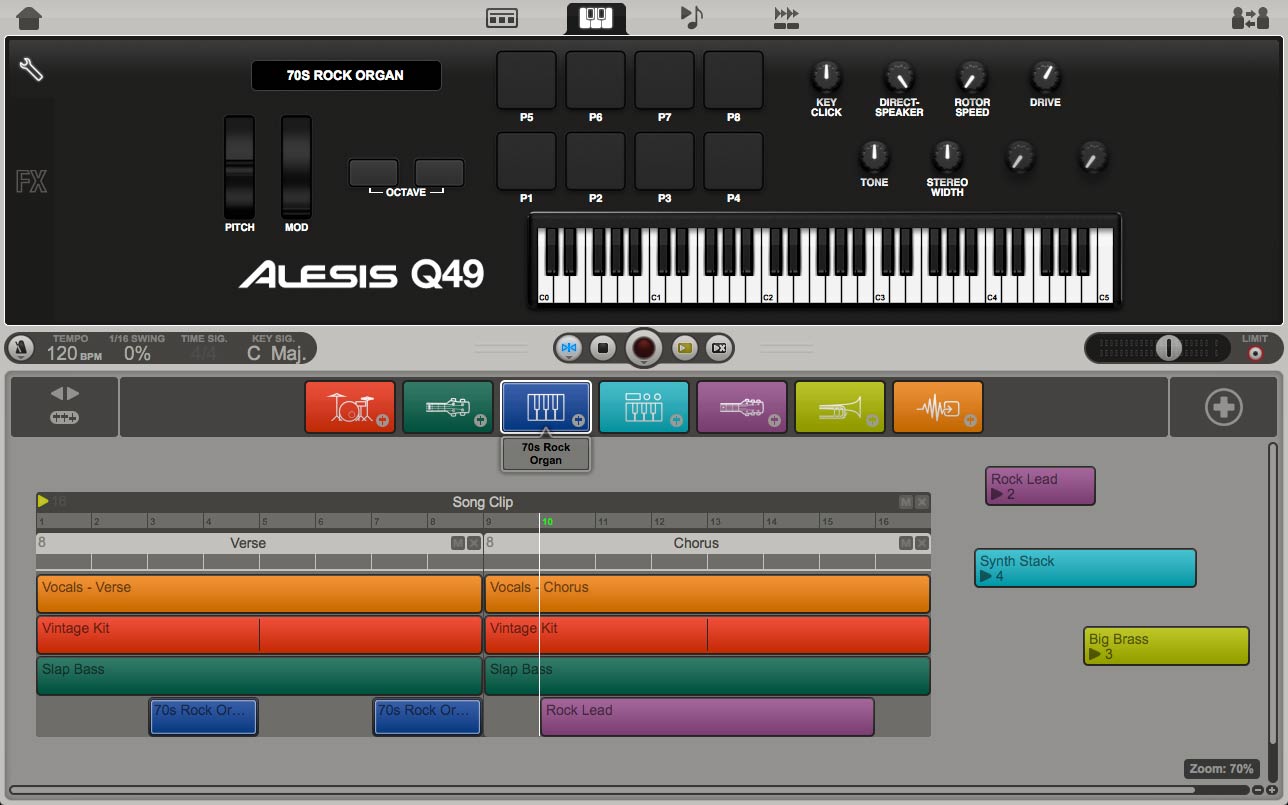Click the 120 BPM tempo value

coord(75,353)
